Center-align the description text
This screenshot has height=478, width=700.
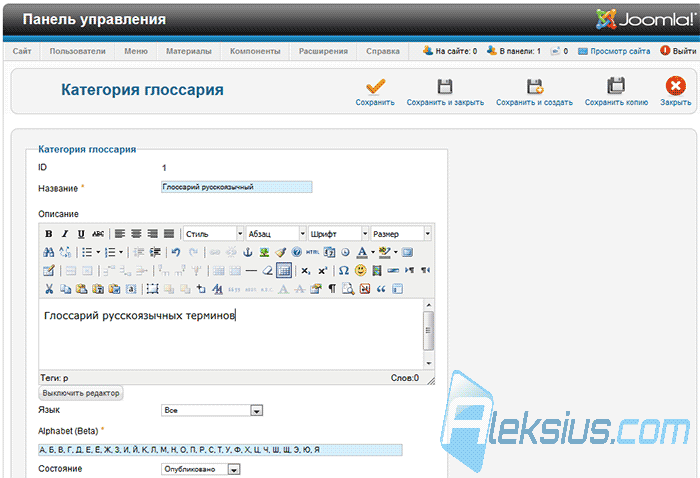[x=136, y=234]
